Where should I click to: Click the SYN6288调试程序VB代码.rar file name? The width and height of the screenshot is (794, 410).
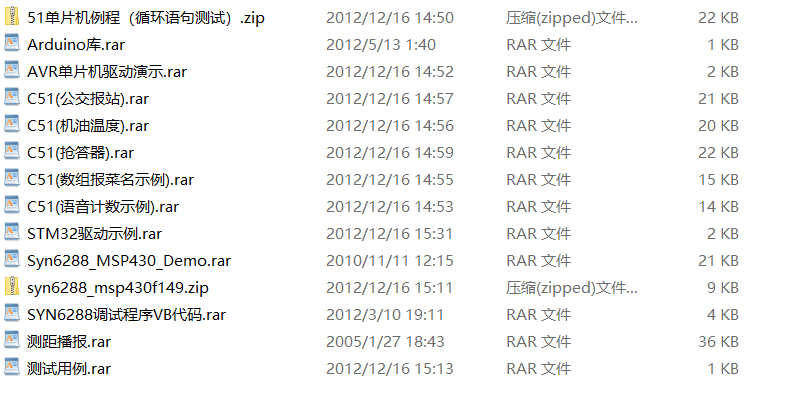point(127,315)
